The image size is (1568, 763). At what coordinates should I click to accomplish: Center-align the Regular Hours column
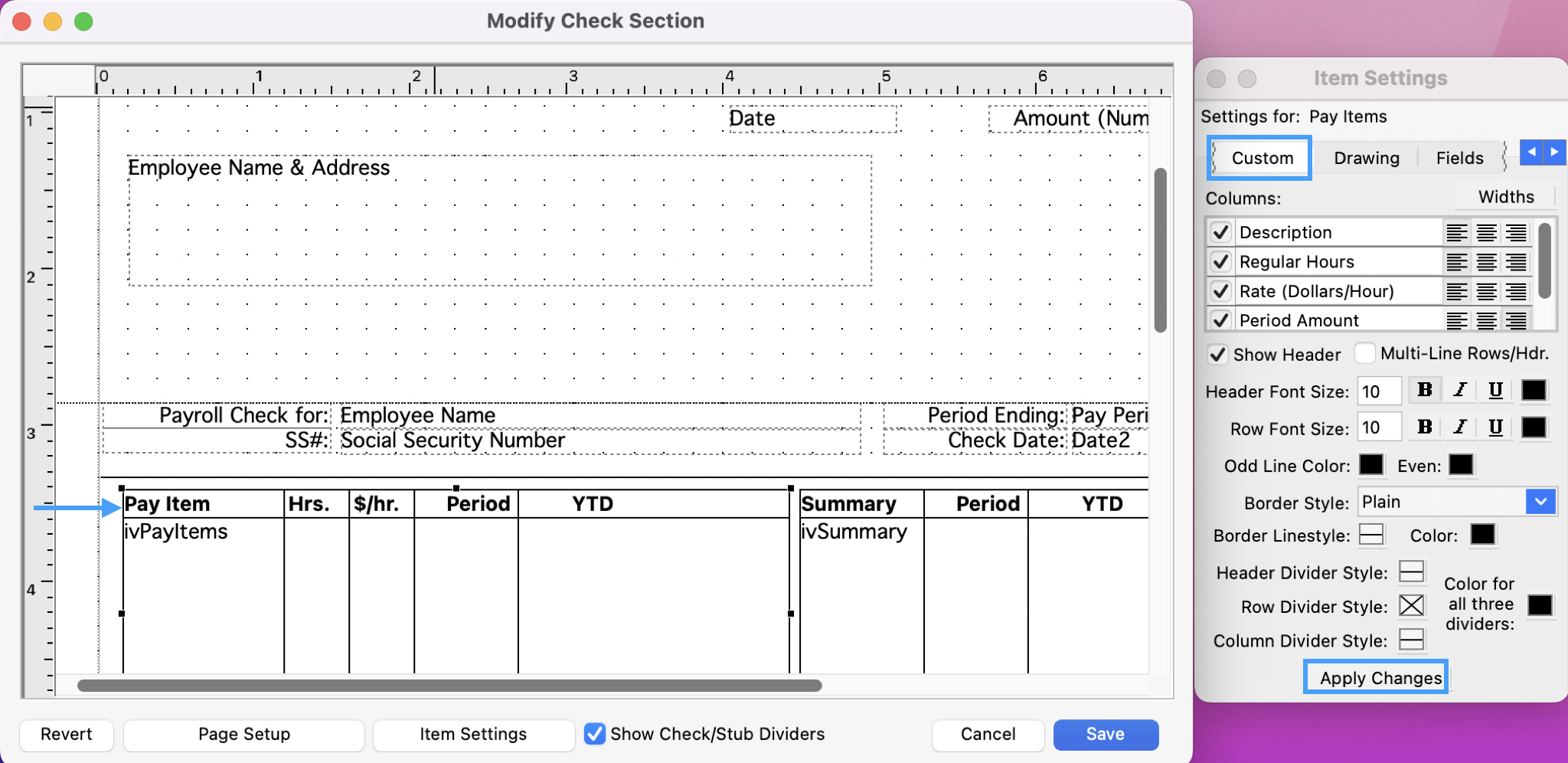click(1486, 263)
